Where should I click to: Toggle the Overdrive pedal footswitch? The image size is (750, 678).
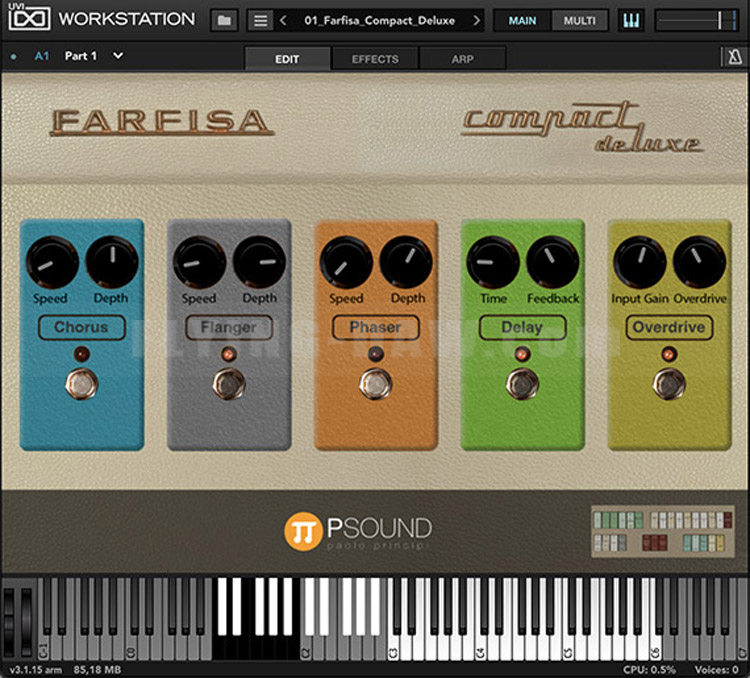click(669, 384)
